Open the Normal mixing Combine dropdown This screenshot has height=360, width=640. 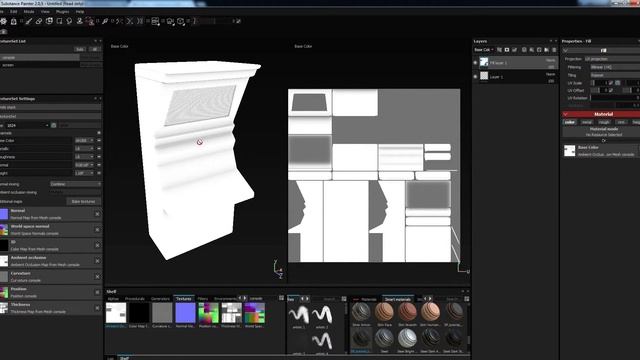[76, 184]
